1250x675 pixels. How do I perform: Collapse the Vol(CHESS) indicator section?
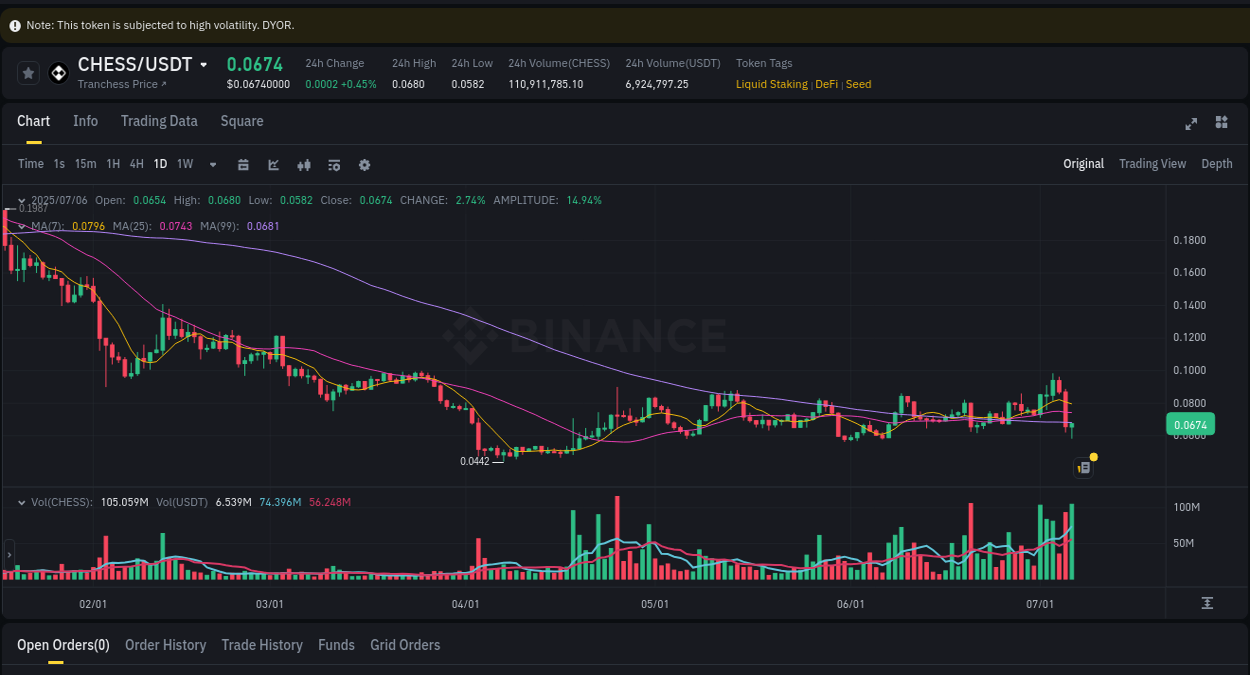[22, 502]
